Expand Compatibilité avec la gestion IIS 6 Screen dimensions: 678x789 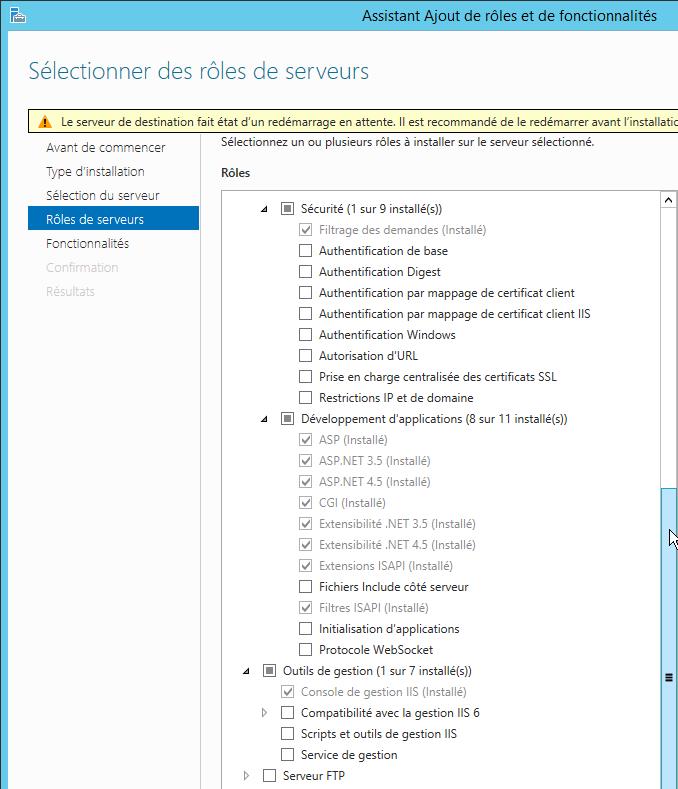click(x=264, y=713)
